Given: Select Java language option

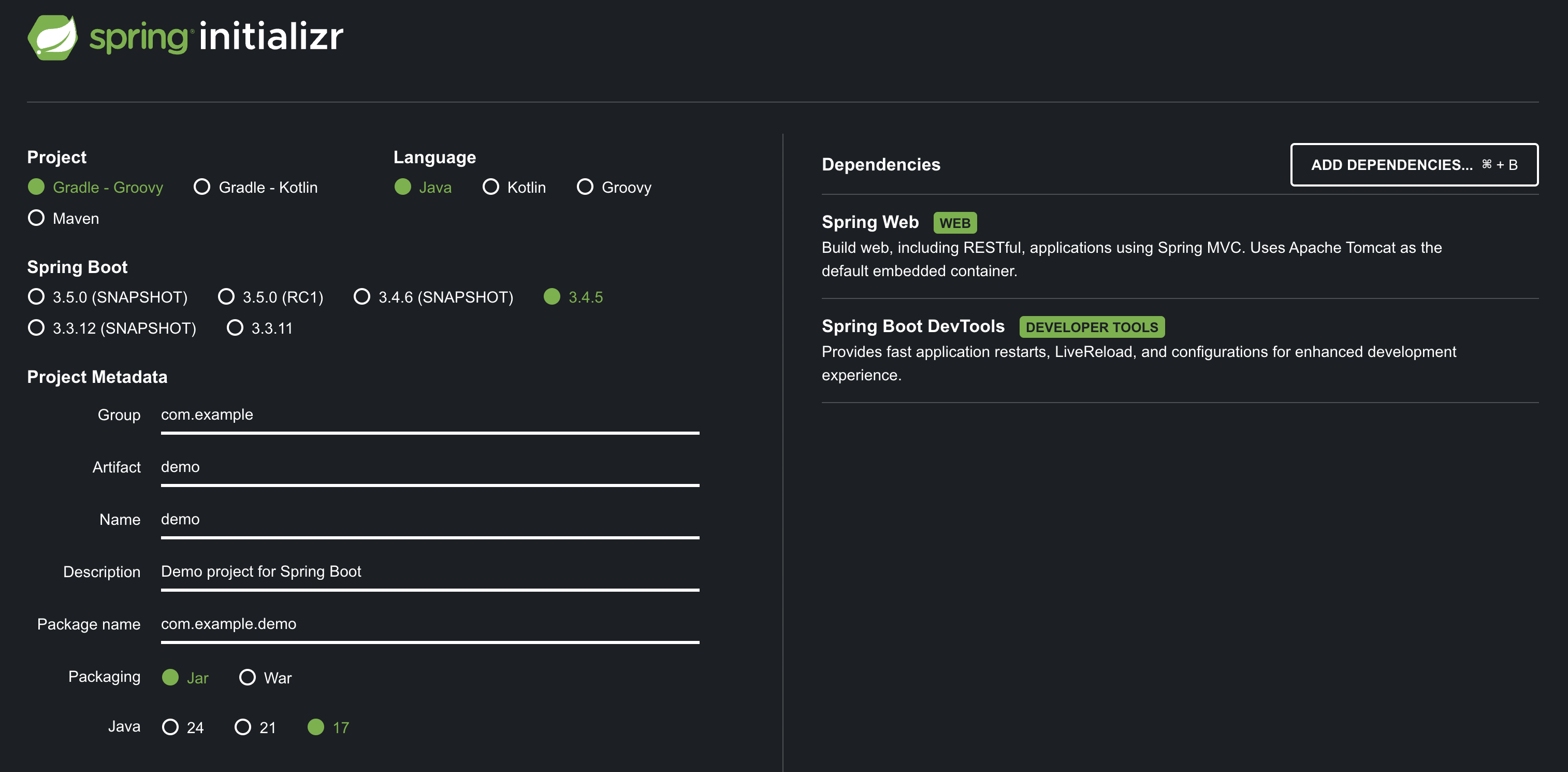Looking at the screenshot, I should pyautogui.click(x=423, y=187).
